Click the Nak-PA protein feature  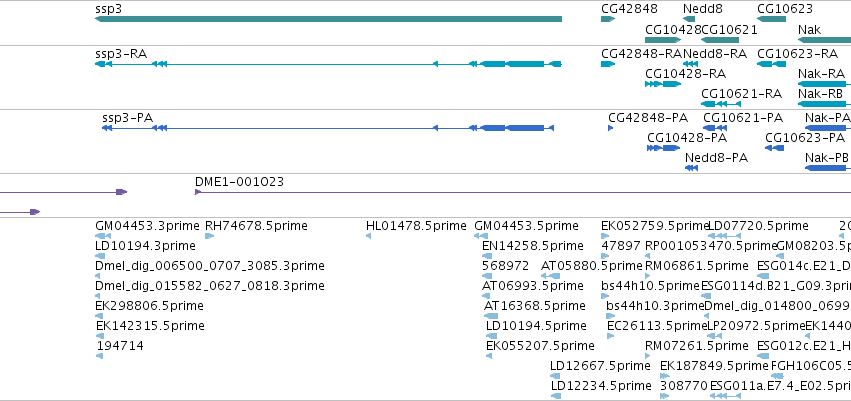828,128
